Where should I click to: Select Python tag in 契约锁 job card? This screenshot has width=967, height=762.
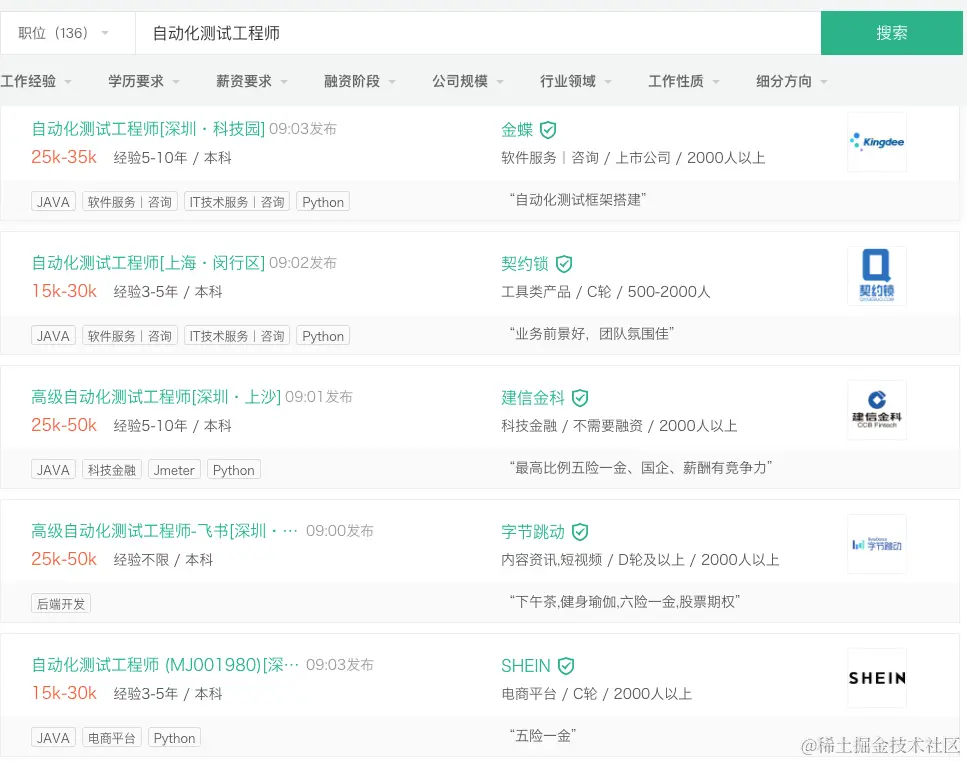(x=323, y=335)
